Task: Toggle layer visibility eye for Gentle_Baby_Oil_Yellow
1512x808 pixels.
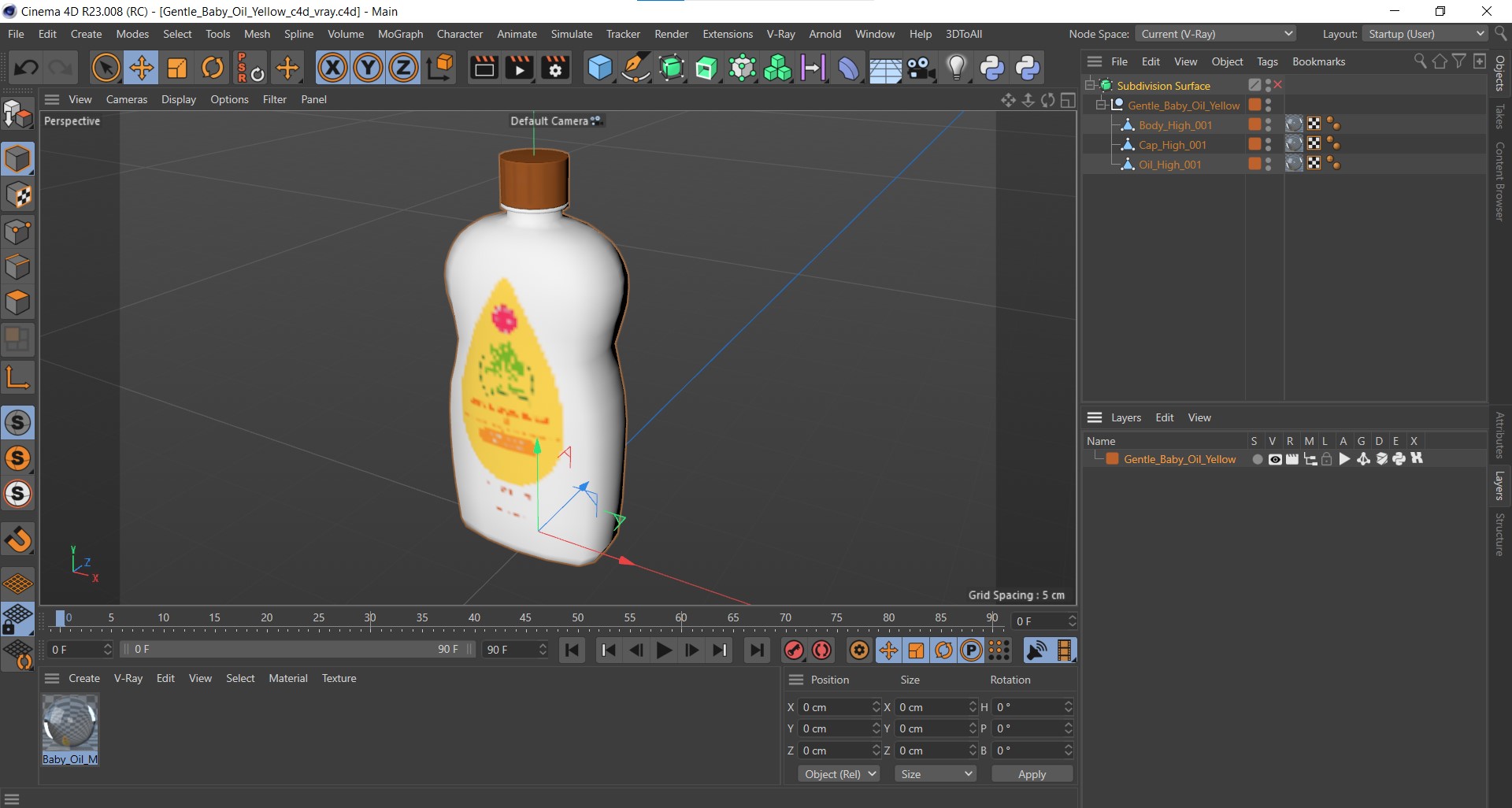Action: pyautogui.click(x=1275, y=459)
